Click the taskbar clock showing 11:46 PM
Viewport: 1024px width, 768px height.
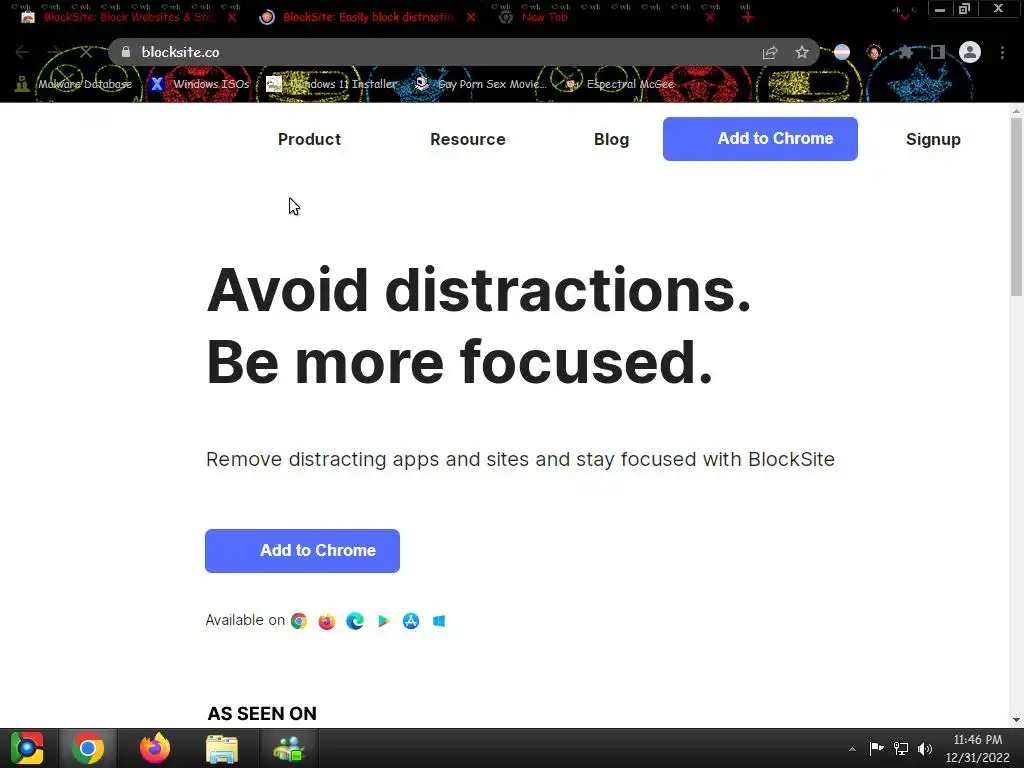click(978, 748)
